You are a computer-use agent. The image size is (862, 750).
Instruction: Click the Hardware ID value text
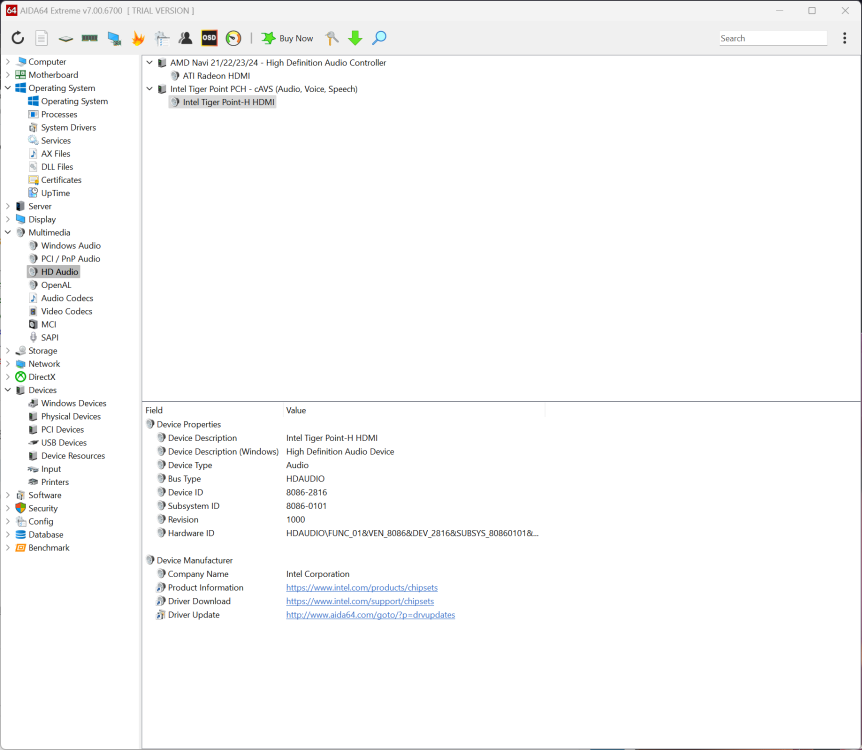412,533
